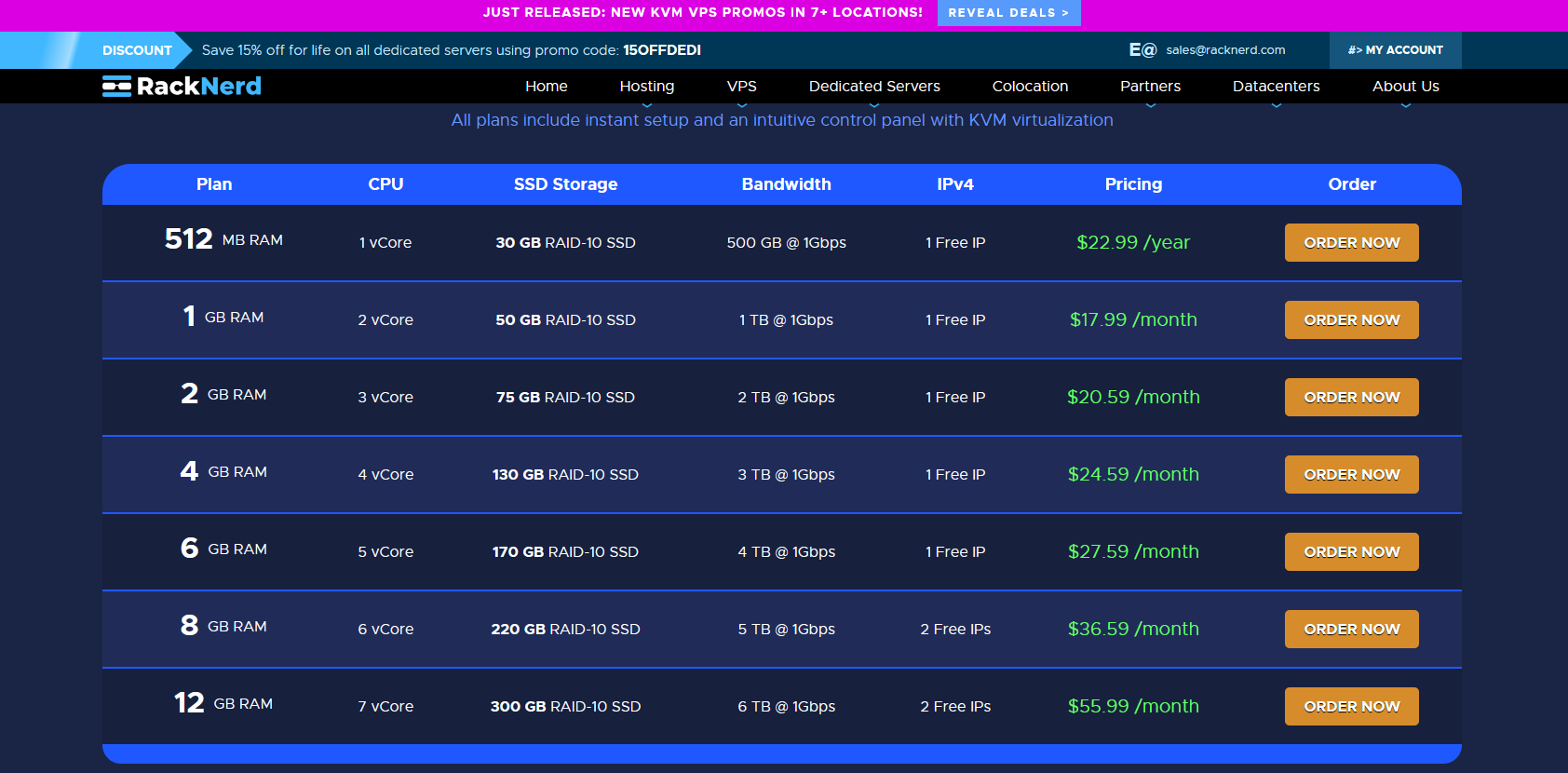The width and height of the screenshot is (1568, 773).
Task: Click the $36.59 /month price
Action: coord(1133,630)
